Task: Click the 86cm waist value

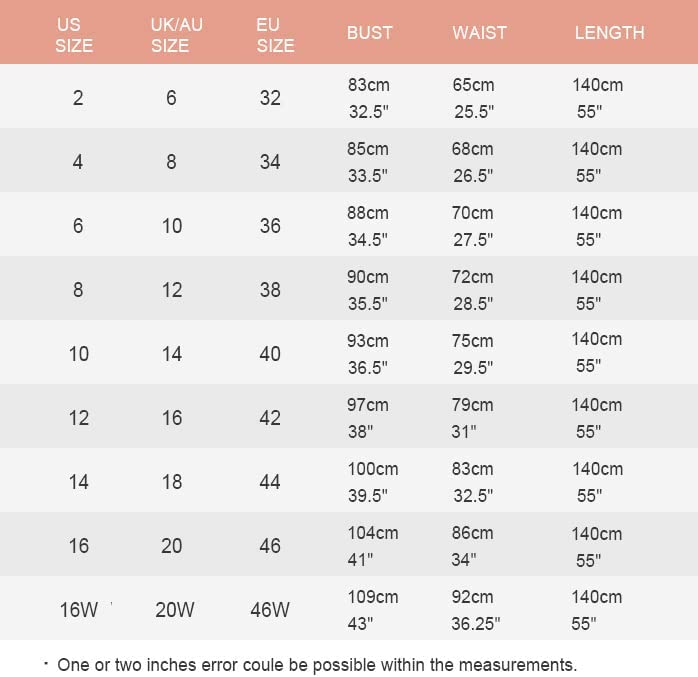Action: (472, 533)
